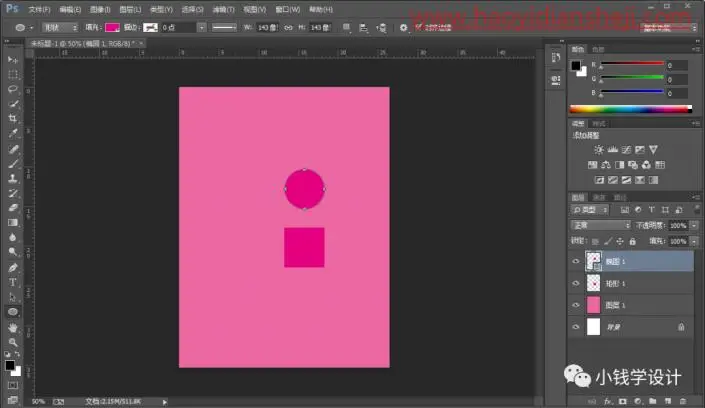This screenshot has height=408, width=705.
Task: Click the path operations icon in options bar
Action: [x=346, y=27]
